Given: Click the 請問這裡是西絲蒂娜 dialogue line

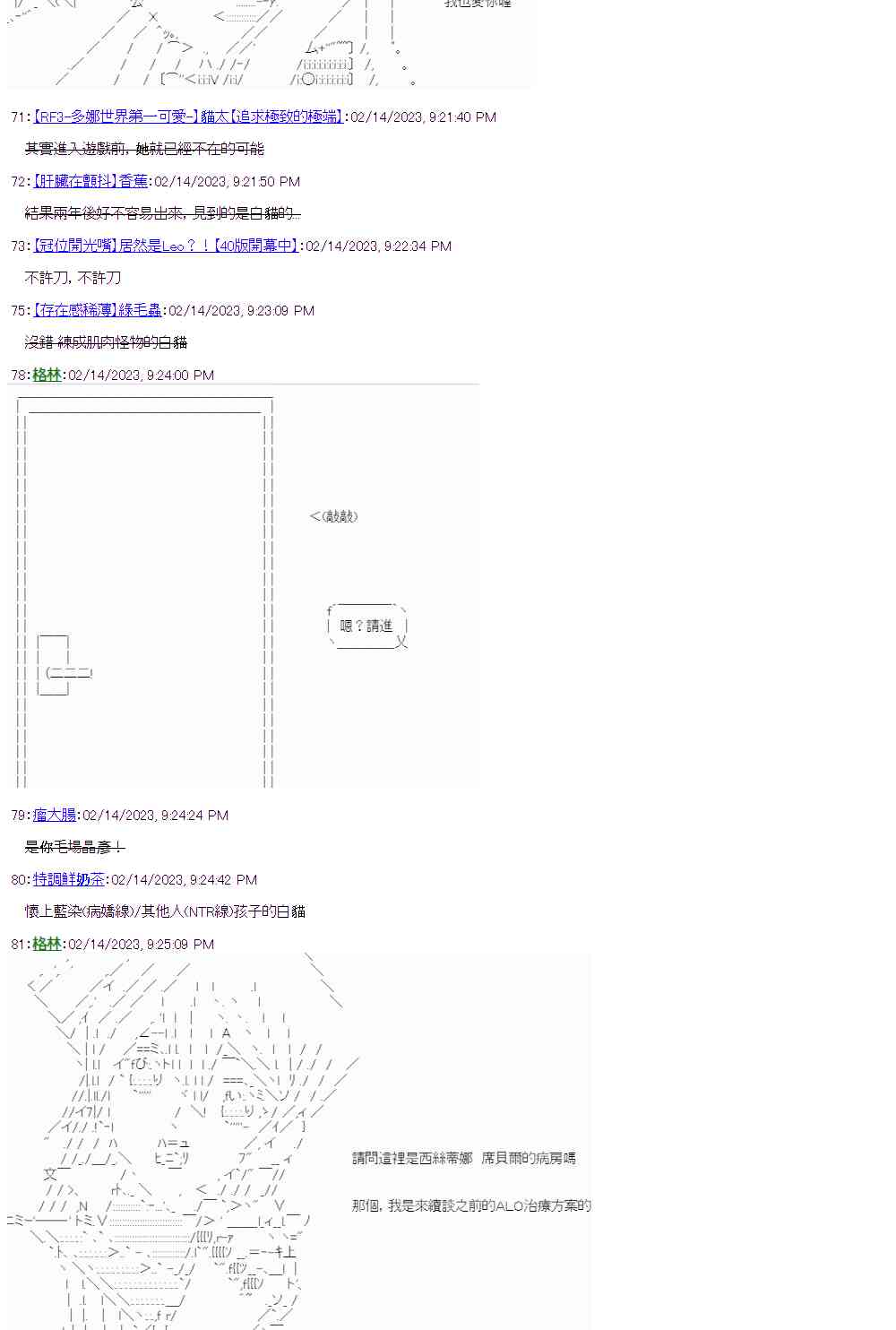Looking at the screenshot, I should [464, 1158].
